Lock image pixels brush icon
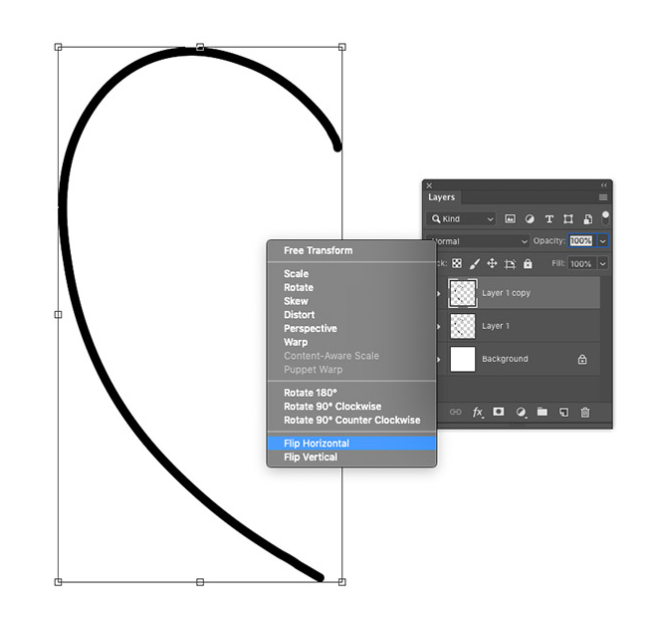 [474, 264]
